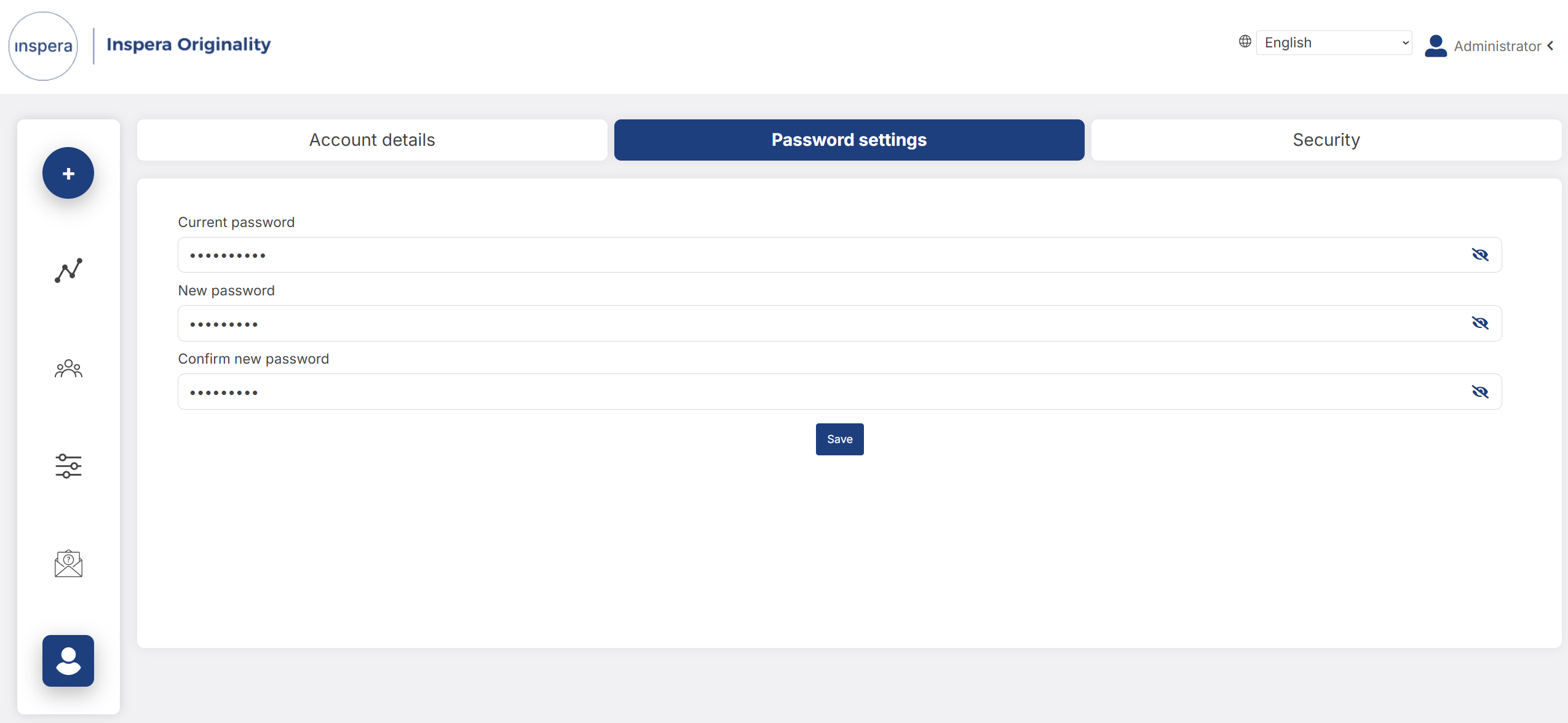Image resolution: width=1568 pixels, height=723 pixels.
Task: Toggle visibility of confirm new password
Action: (x=1480, y=392)
